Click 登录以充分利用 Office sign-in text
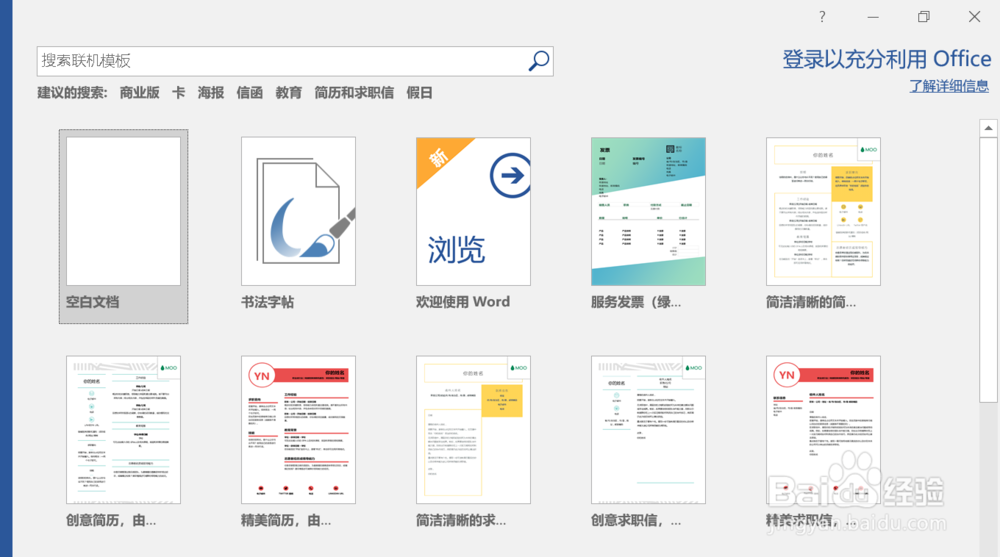1000x557 pixels. pyautogui.click(x=886, y=59)
